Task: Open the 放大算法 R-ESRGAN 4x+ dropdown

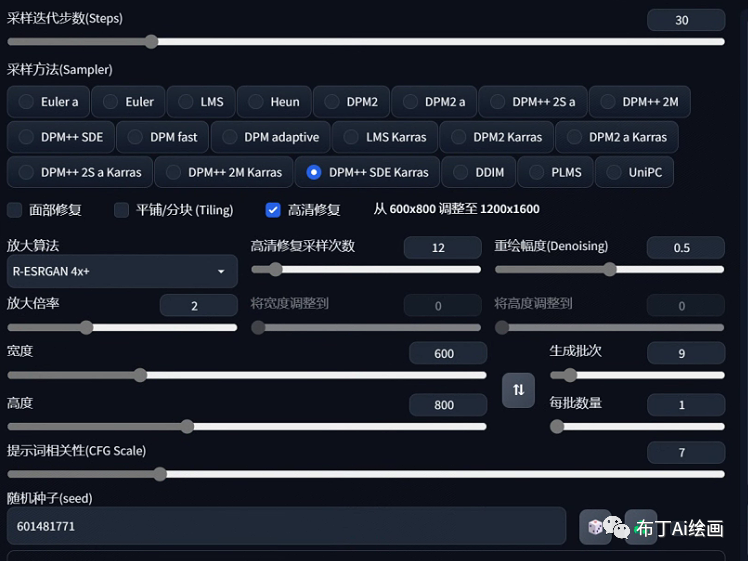Action: click(121, 271)
